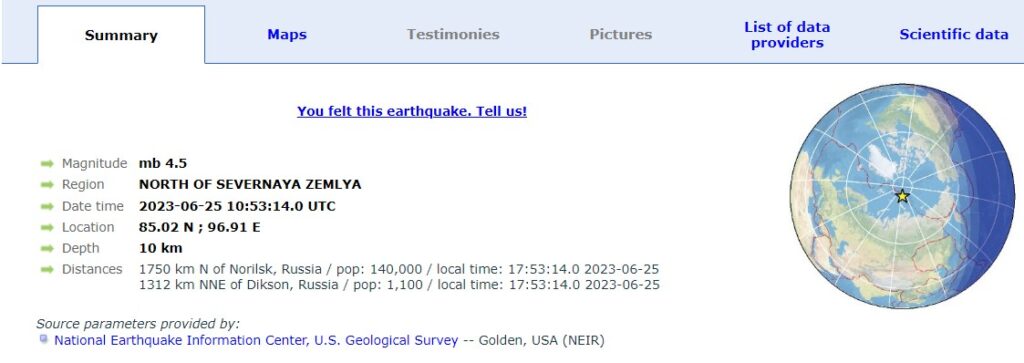Click the green arrow beside Location
1024x363 pixels.
46,227
